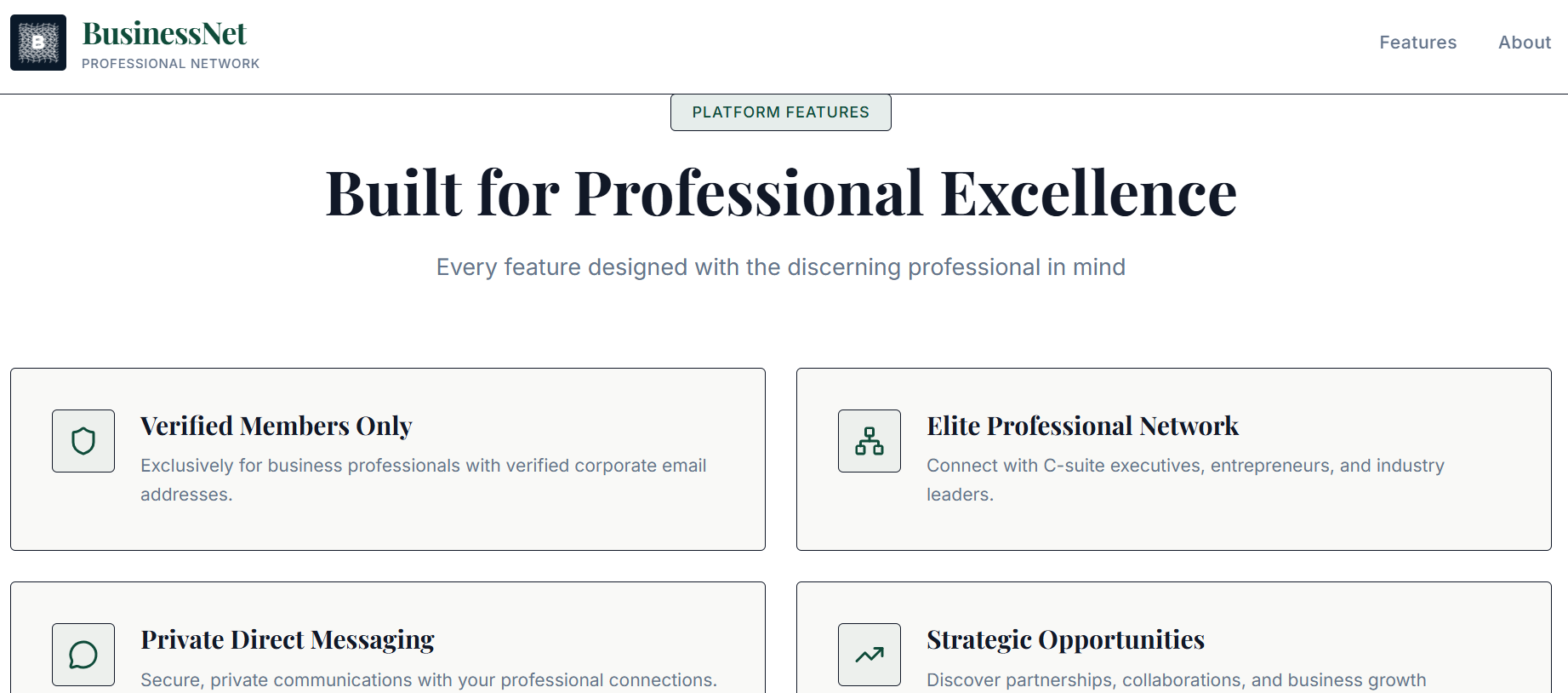
Task: Select the shield icon for Verified Members Only
Action: click(83, 441)
